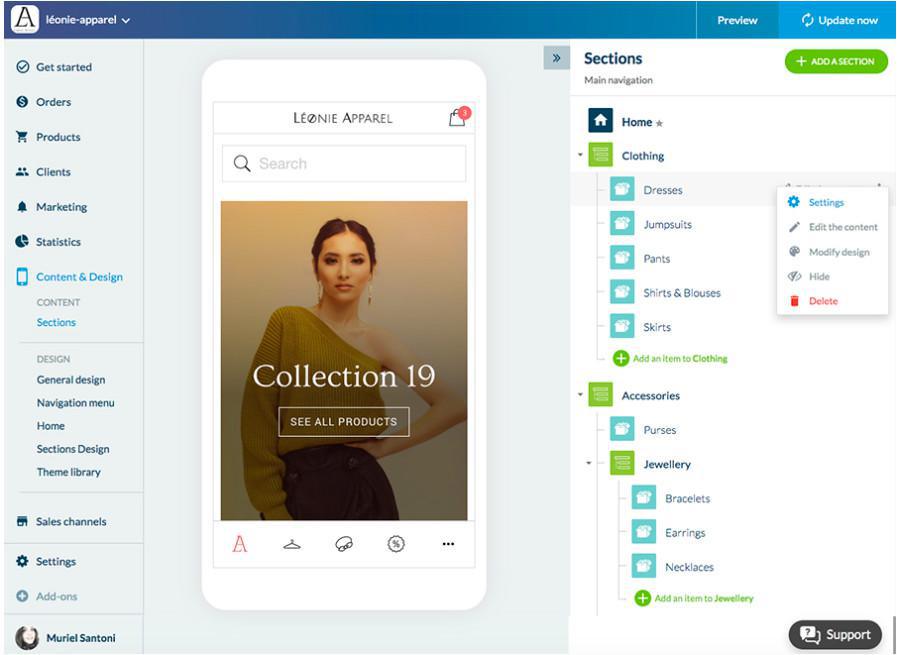Click the green plus to add Clothing item
This screenshot has height=655, width=897.
tap(621, 358)
